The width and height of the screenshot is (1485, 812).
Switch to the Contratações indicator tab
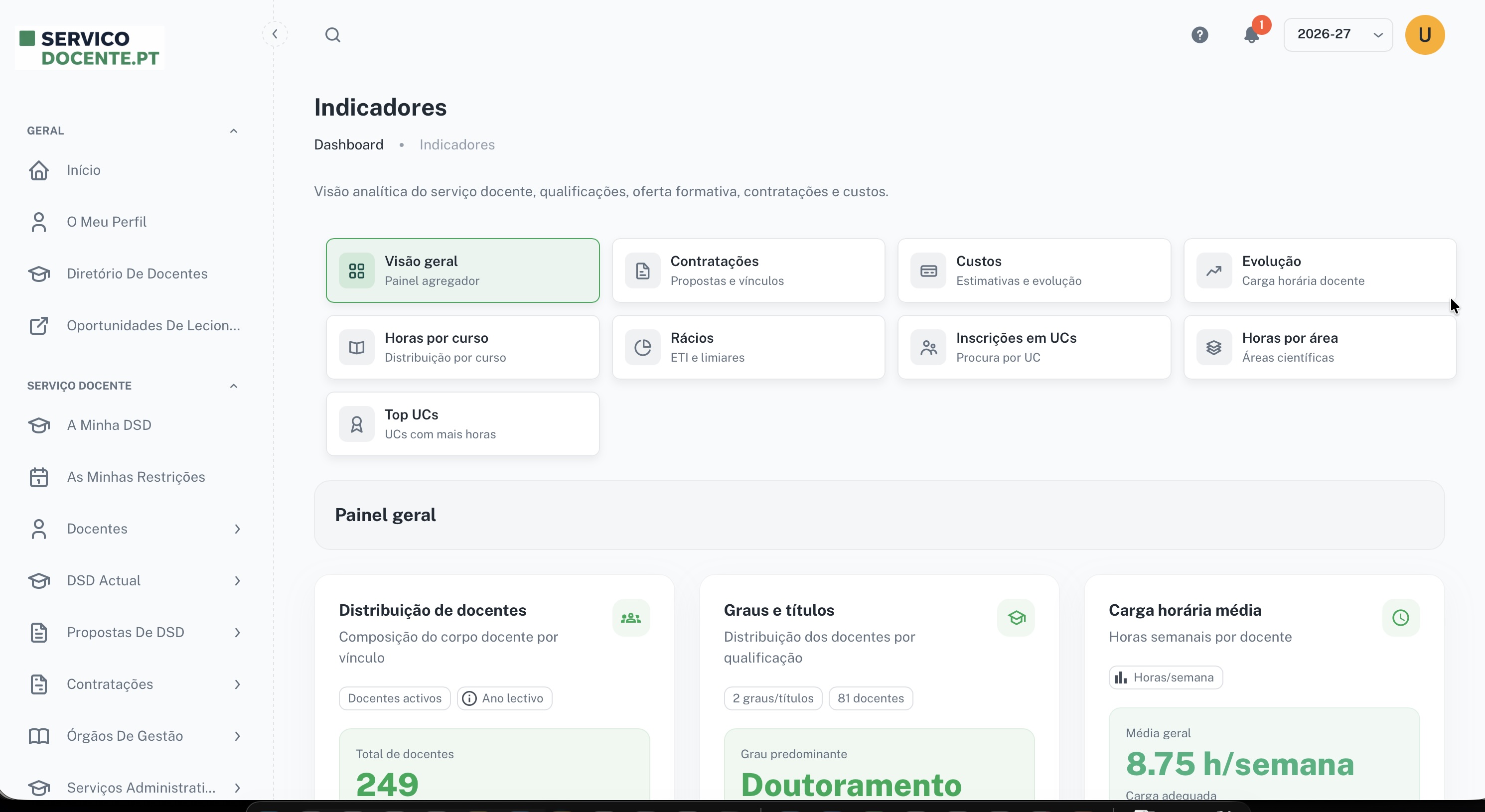[748, 271]
